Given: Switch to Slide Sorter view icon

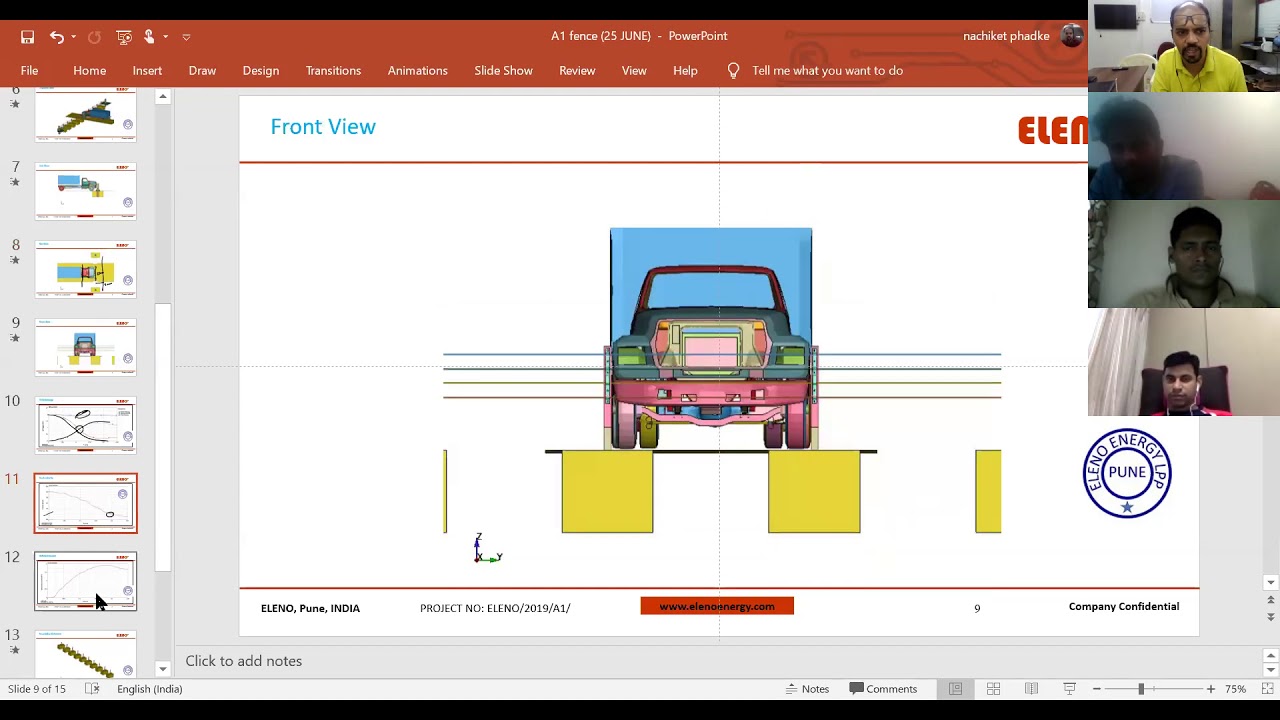Looking at the screenshot, I should (993, 689).
